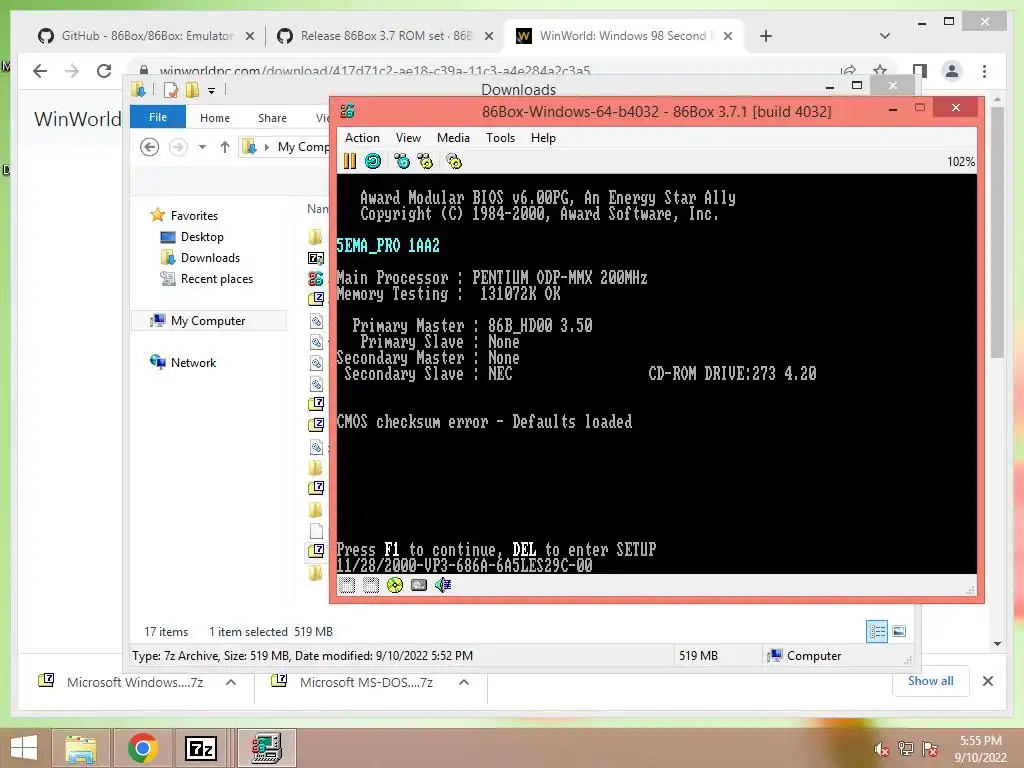
Task: Expand the My Computer breadcrumb arrow in address bar
Action: pos(266,148)
